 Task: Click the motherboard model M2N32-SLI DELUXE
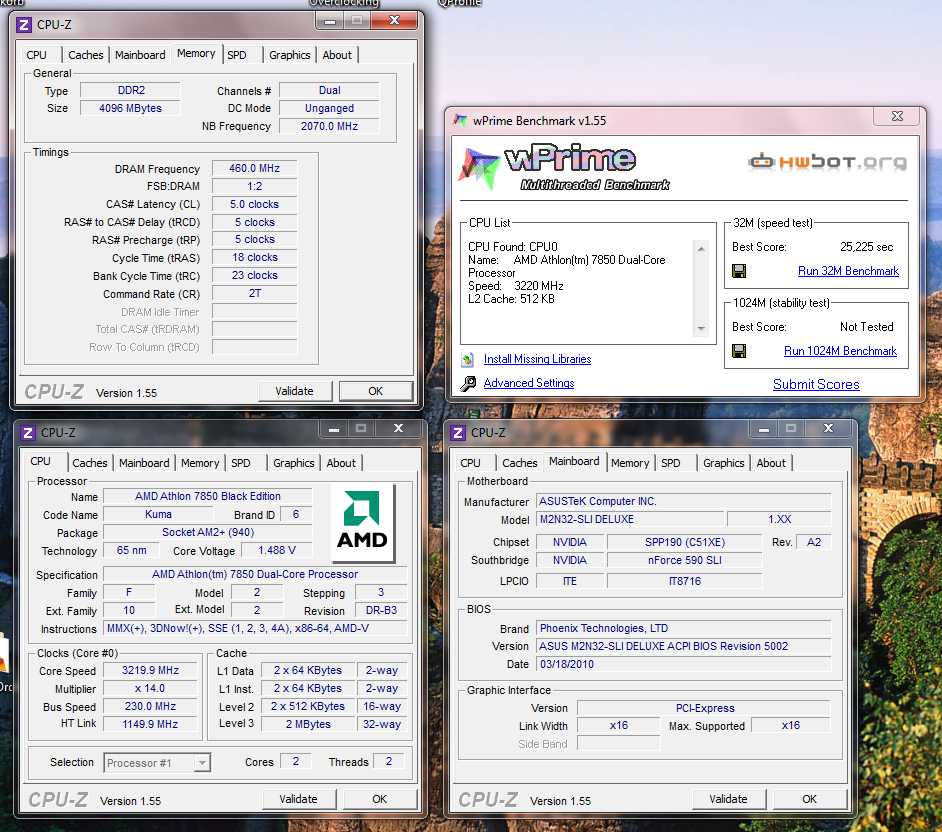tap(630, 519)
